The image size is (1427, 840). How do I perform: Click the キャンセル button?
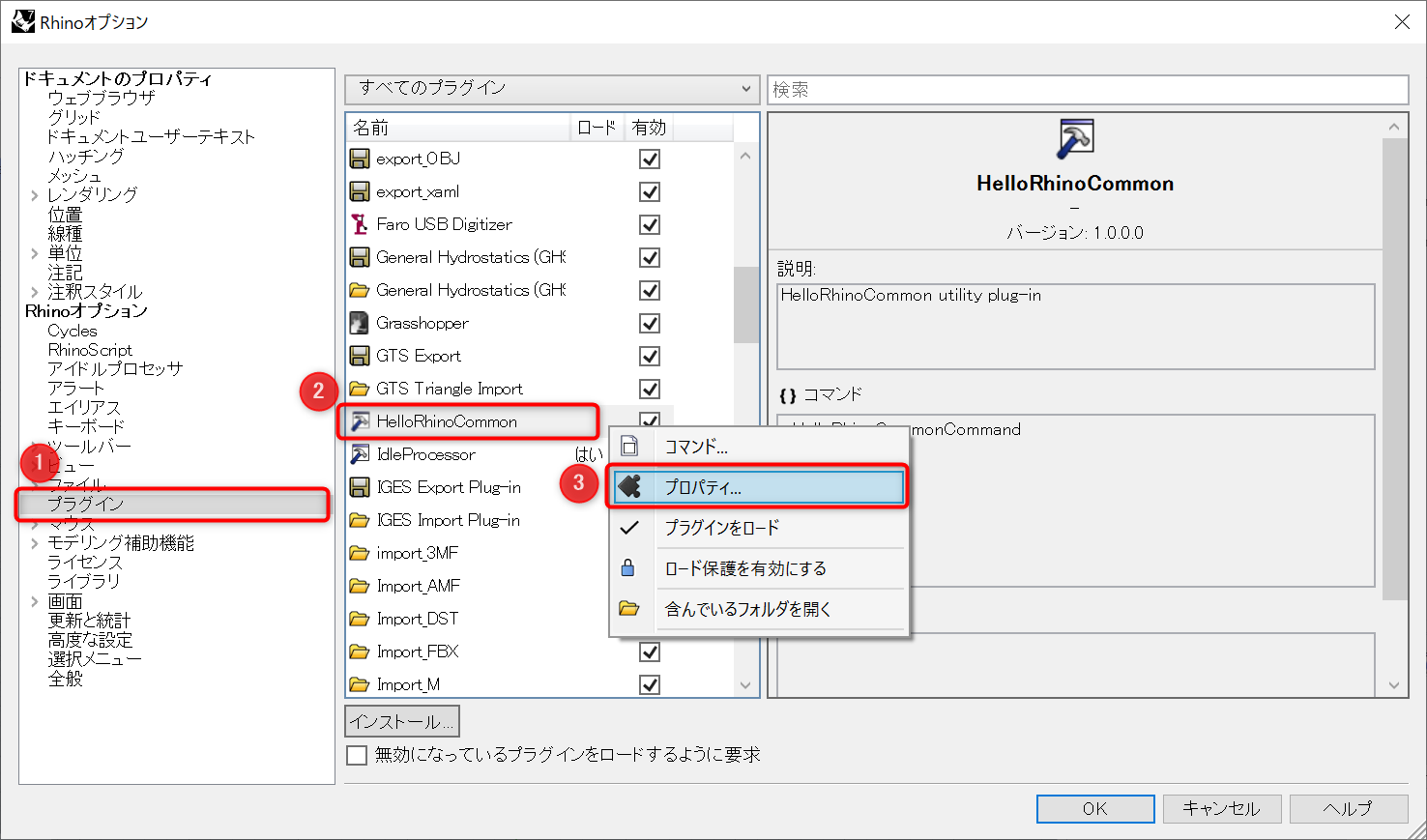coord(1222,809)
